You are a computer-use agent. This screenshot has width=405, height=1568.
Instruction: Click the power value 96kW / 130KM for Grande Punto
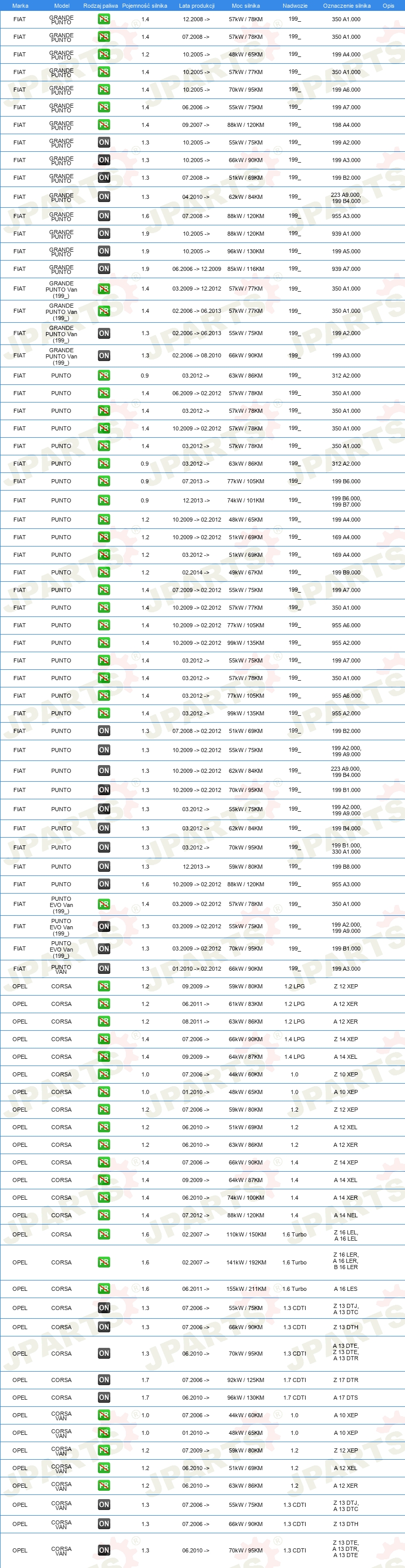pos(245,251)
